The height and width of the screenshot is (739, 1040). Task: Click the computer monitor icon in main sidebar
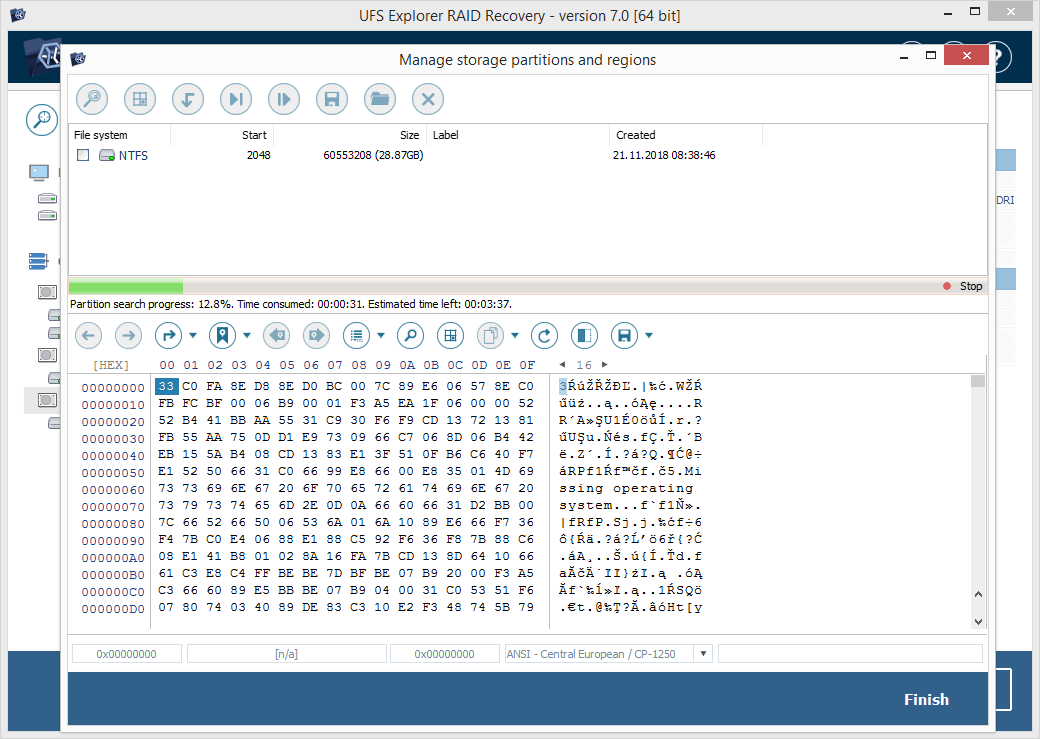39,172
